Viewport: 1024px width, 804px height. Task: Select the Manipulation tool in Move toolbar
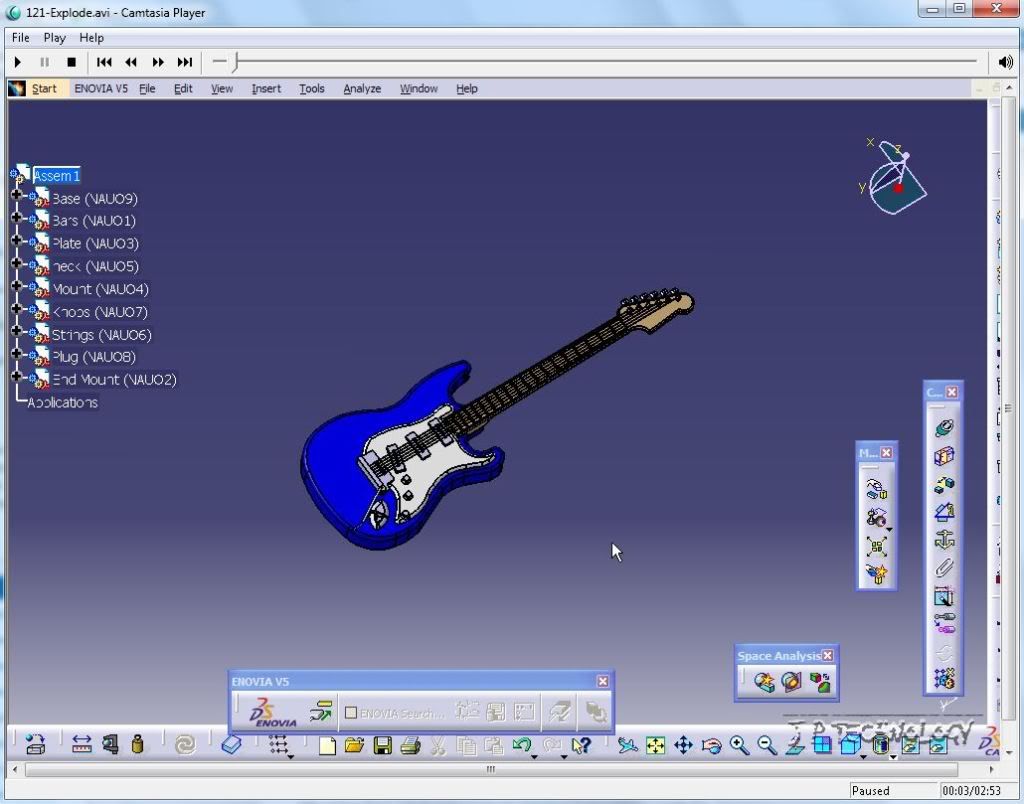(x=876, y=489)
